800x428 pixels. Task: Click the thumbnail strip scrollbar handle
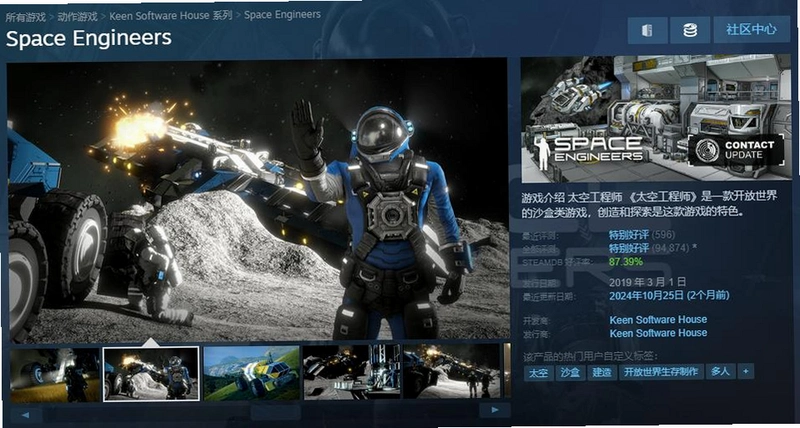pyautogui.click(x=276, y=412)
